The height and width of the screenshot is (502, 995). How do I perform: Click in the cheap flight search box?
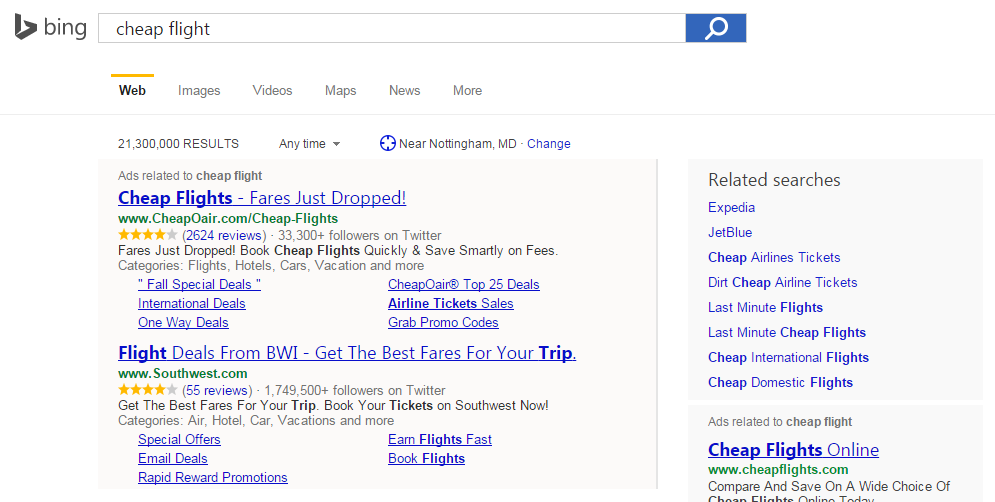(x=390, y=28)
